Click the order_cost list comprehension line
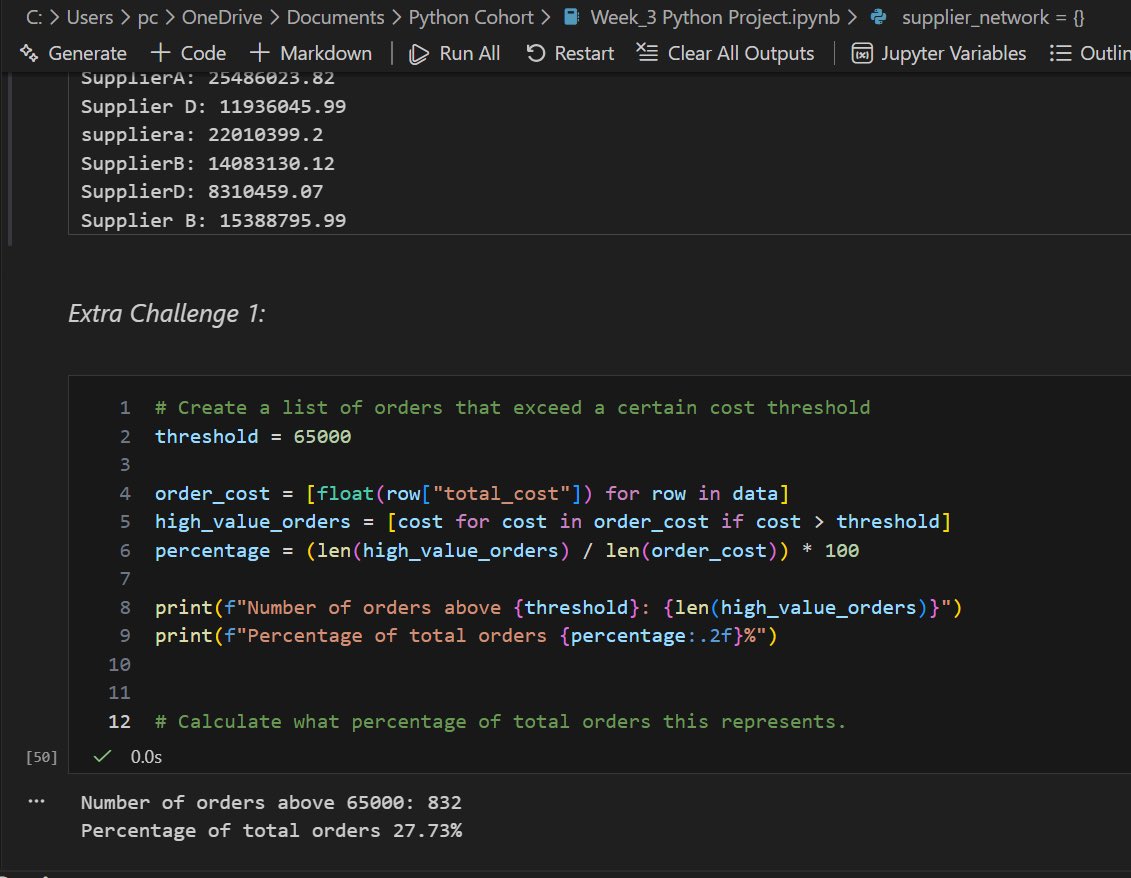 [472, 493]
